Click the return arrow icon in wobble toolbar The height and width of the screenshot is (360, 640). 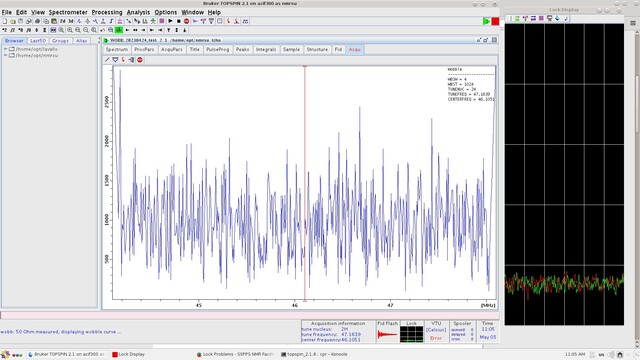[x=131, y=60]
